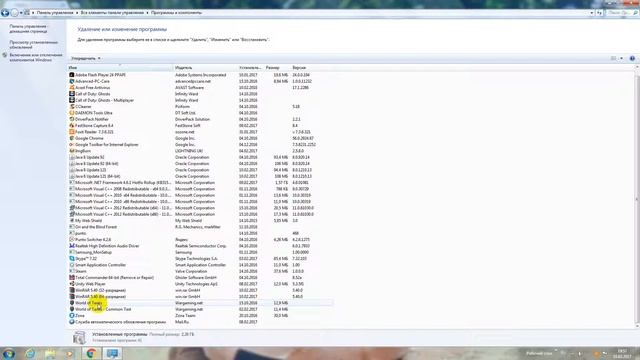Viewport: 640px width, 360px height.
Task: Open Windows Explorer folder on taskbar
Action: (50, 353)
